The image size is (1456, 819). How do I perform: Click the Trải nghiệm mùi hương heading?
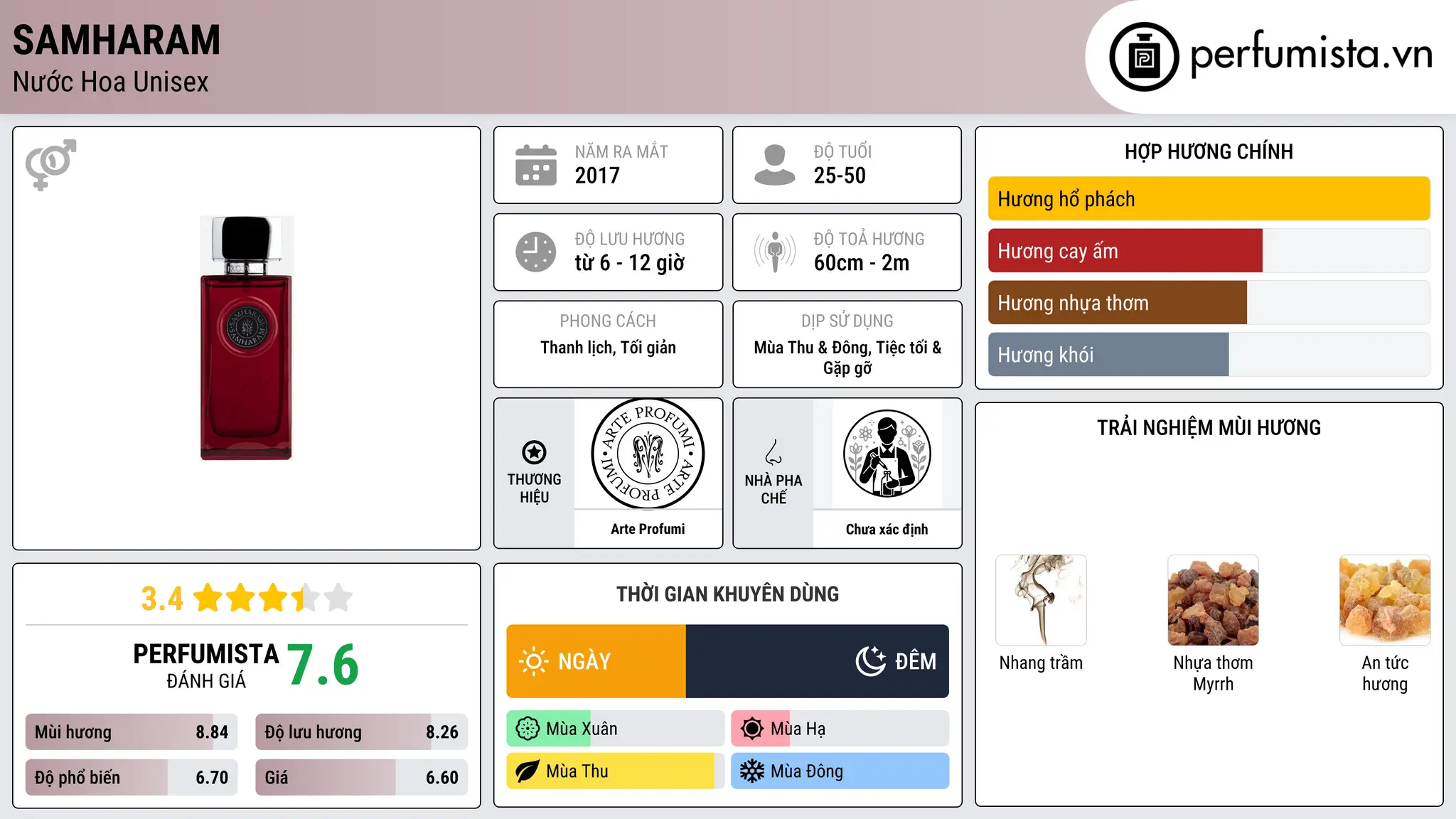(1209, 427)
